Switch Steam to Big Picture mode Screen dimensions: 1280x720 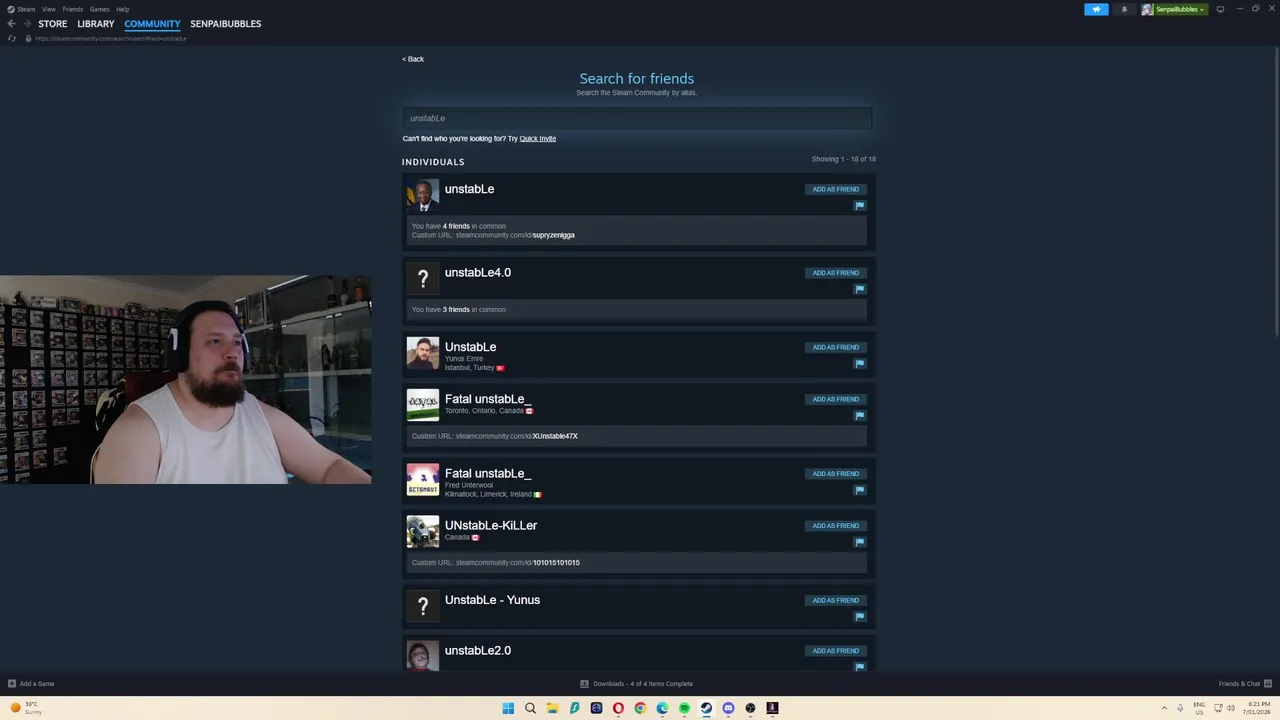1220,9
